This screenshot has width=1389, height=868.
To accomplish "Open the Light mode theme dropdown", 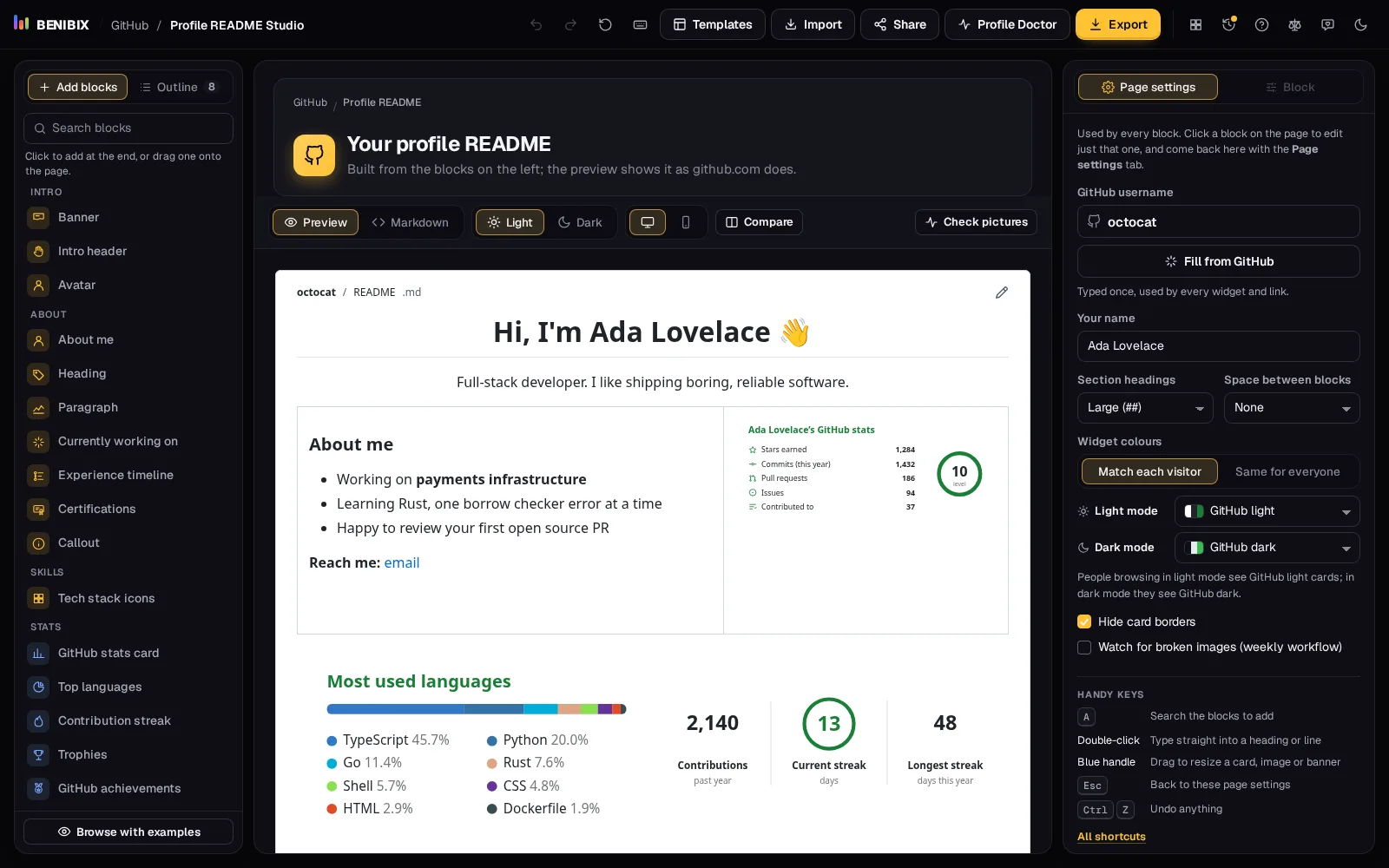I will click(x=1267, y=511).
